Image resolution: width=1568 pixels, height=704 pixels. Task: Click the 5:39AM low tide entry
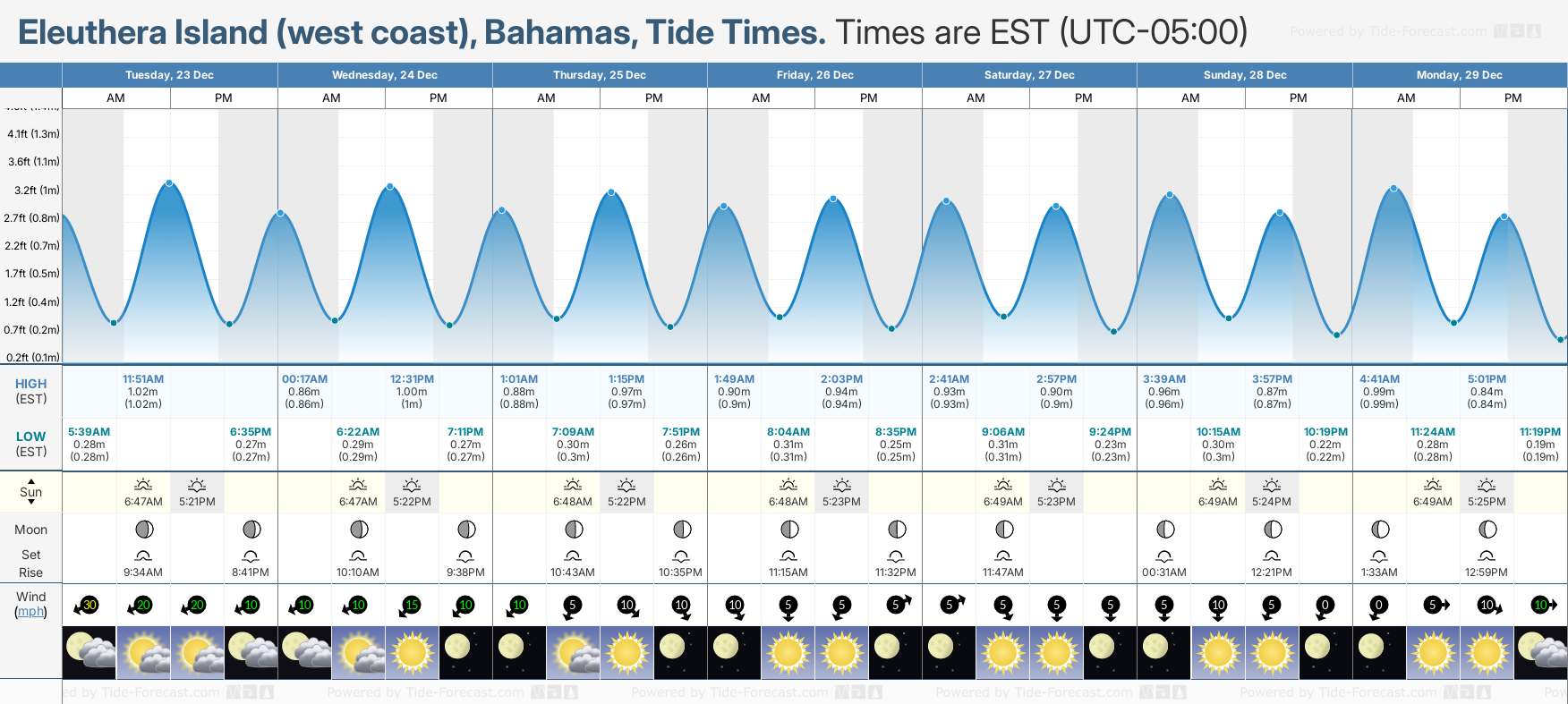click(x=89, y=432)
